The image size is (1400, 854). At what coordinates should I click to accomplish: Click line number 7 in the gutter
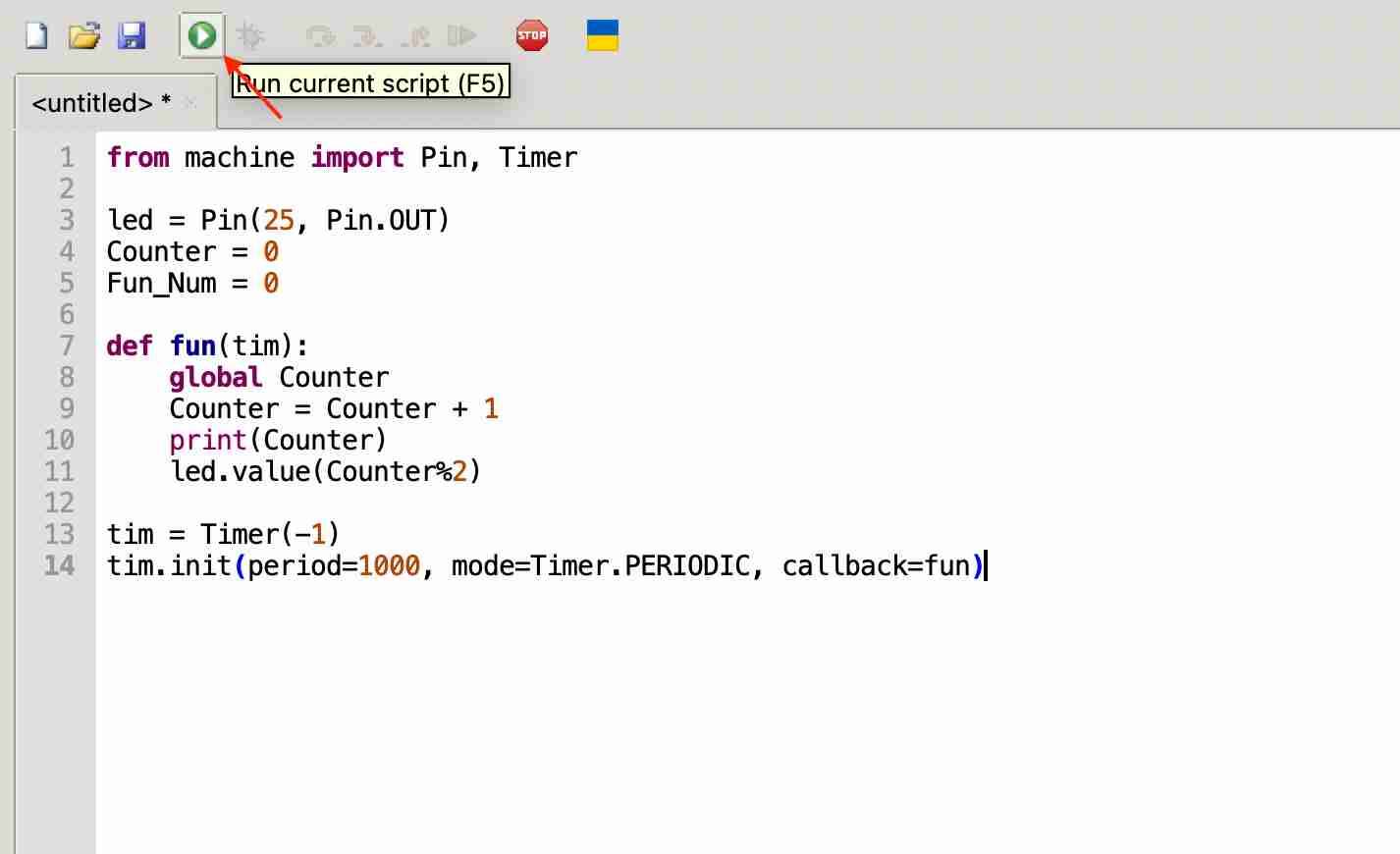pyautogui.click(x=67, y=346)
